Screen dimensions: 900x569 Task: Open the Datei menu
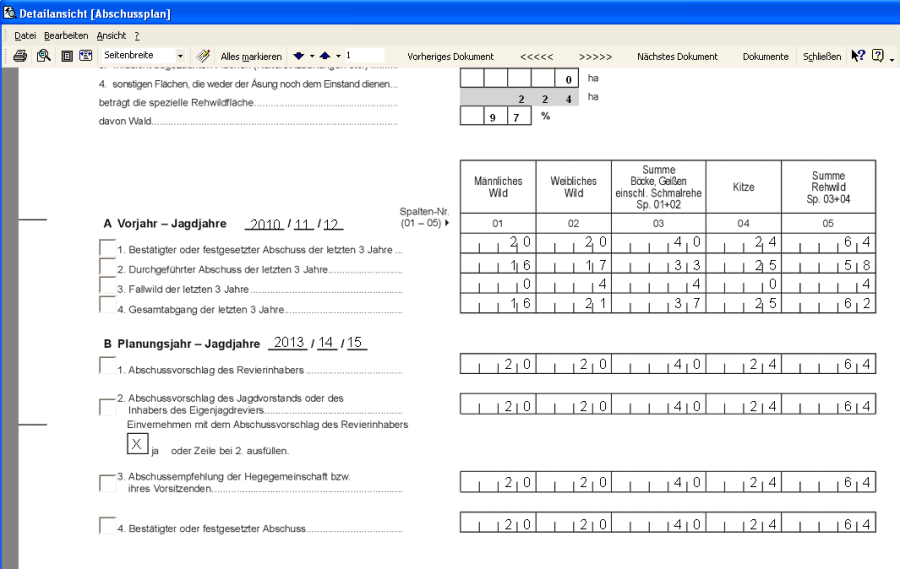[x=25, y=35]
